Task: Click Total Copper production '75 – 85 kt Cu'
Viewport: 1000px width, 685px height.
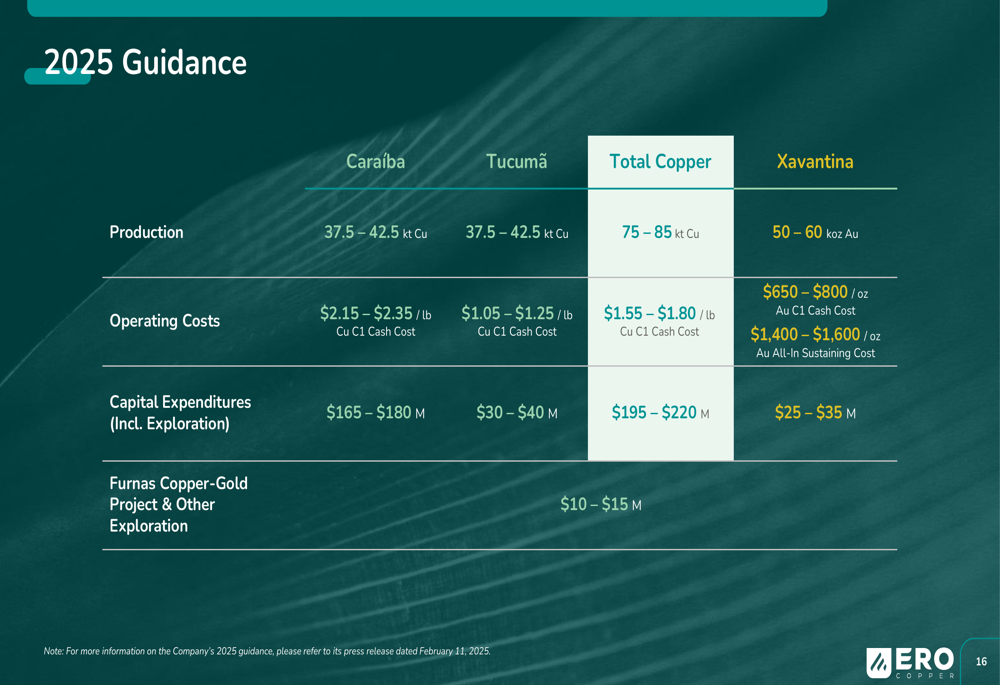Action: (x=660, y=233)
